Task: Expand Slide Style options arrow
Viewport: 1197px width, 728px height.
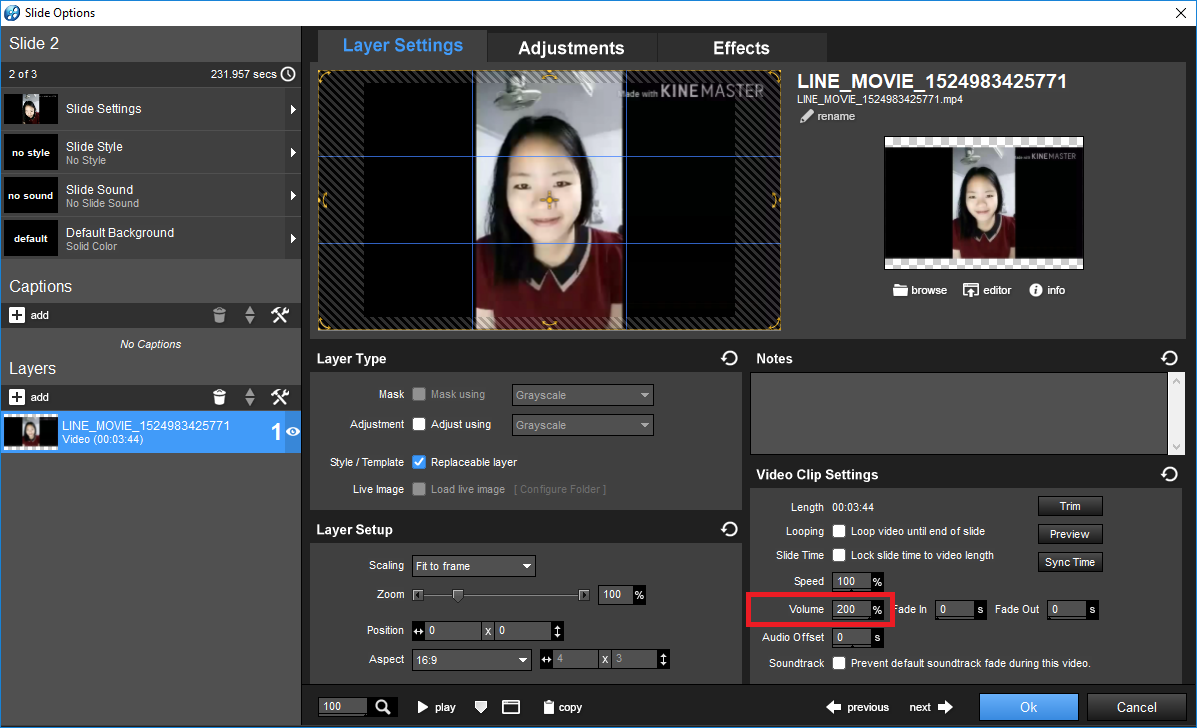Action: pyautogui.click(x=293, y=153)
